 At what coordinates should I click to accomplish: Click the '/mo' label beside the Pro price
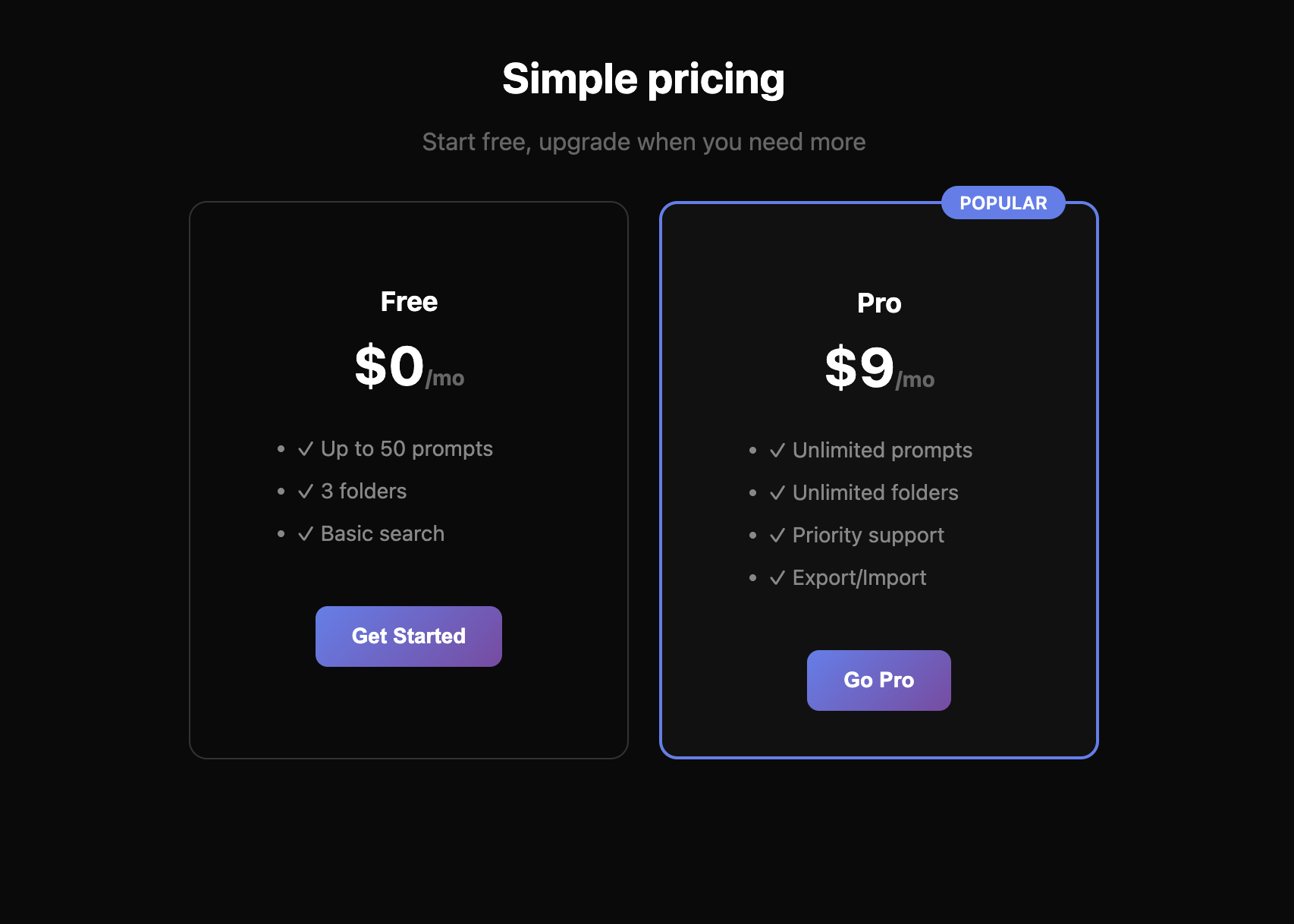914,379
